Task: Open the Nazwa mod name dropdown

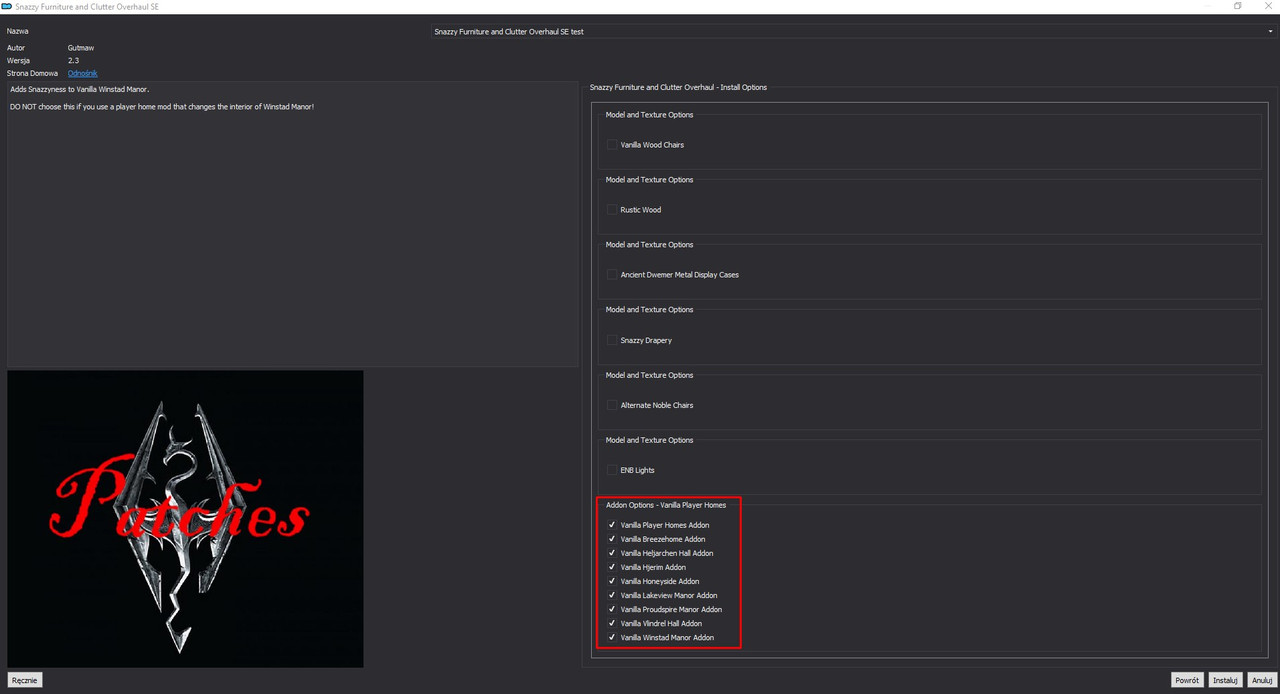Action: (853, 32)
